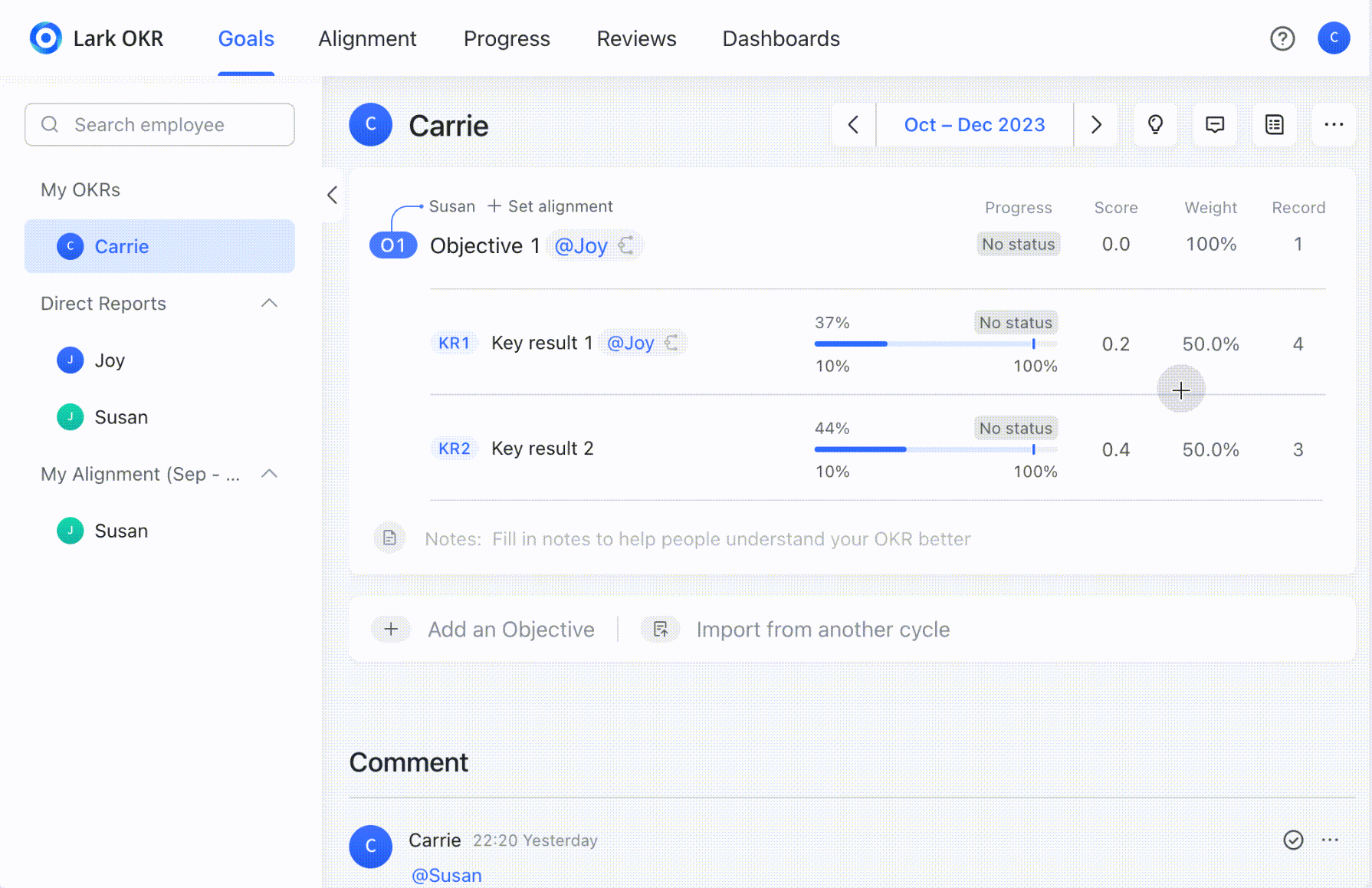The height and width of the screenshot is (888, 1372).
Task: Click the Search employee field
Action: pos(159,124)
